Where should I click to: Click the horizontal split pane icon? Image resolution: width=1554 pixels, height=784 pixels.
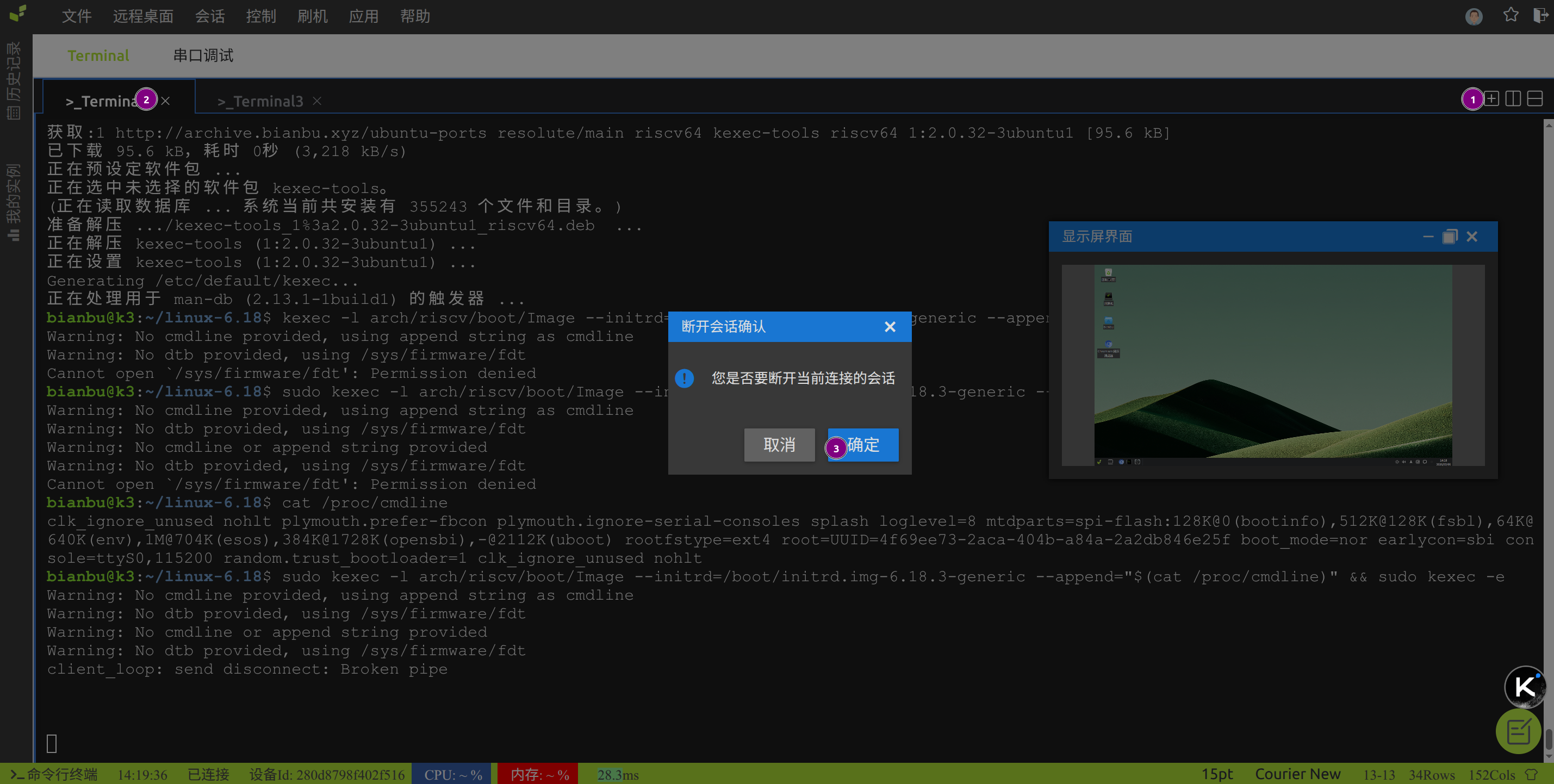click(x=1534, y=99)
